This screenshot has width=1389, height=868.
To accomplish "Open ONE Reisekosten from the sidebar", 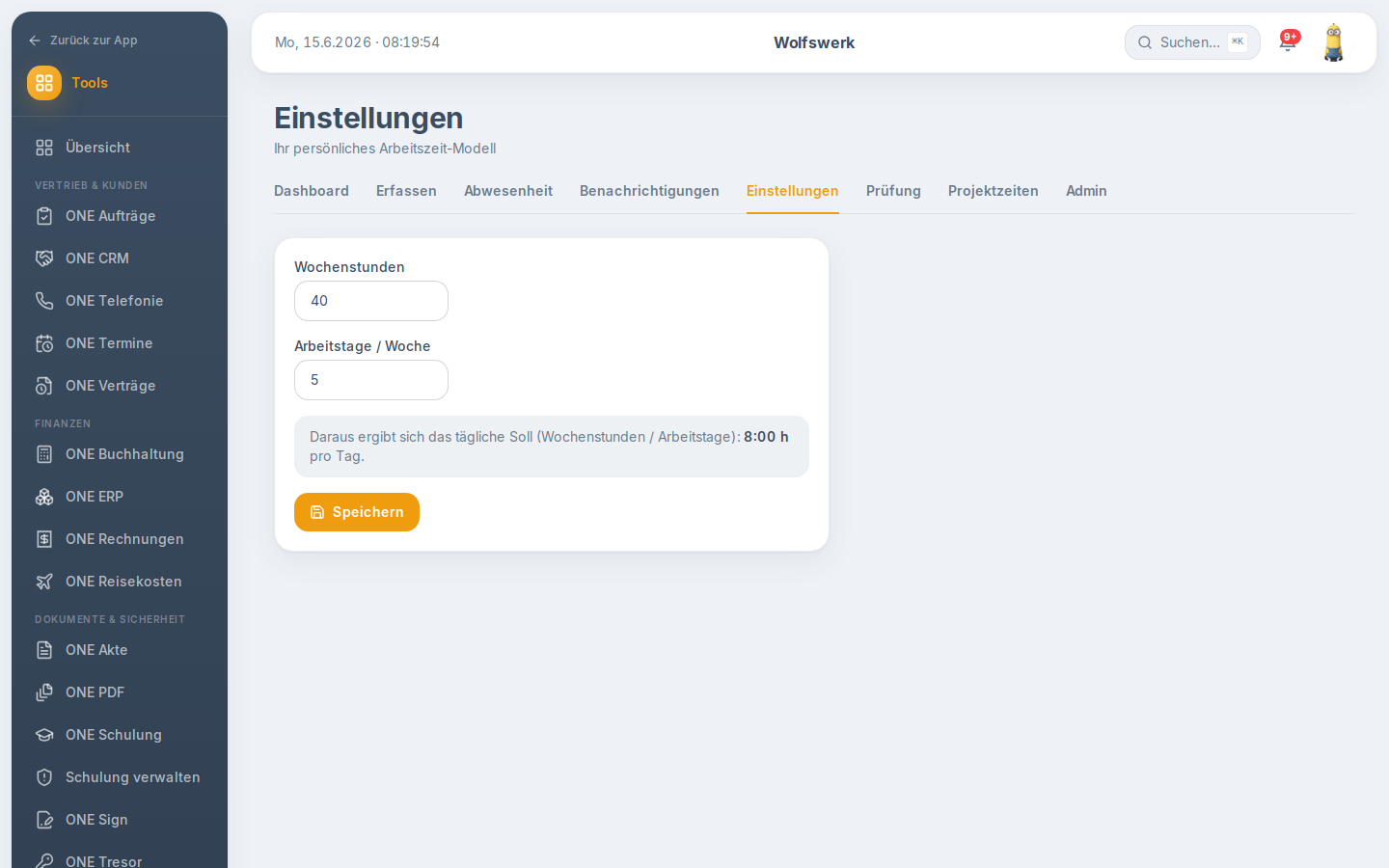I will [x=120, y=582].
